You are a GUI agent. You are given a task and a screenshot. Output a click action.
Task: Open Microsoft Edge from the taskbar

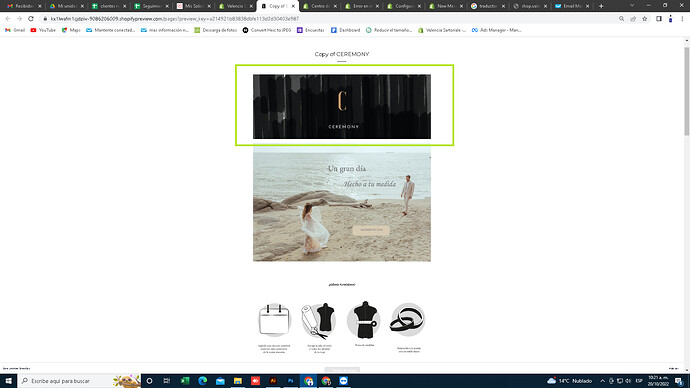(202, 381)
